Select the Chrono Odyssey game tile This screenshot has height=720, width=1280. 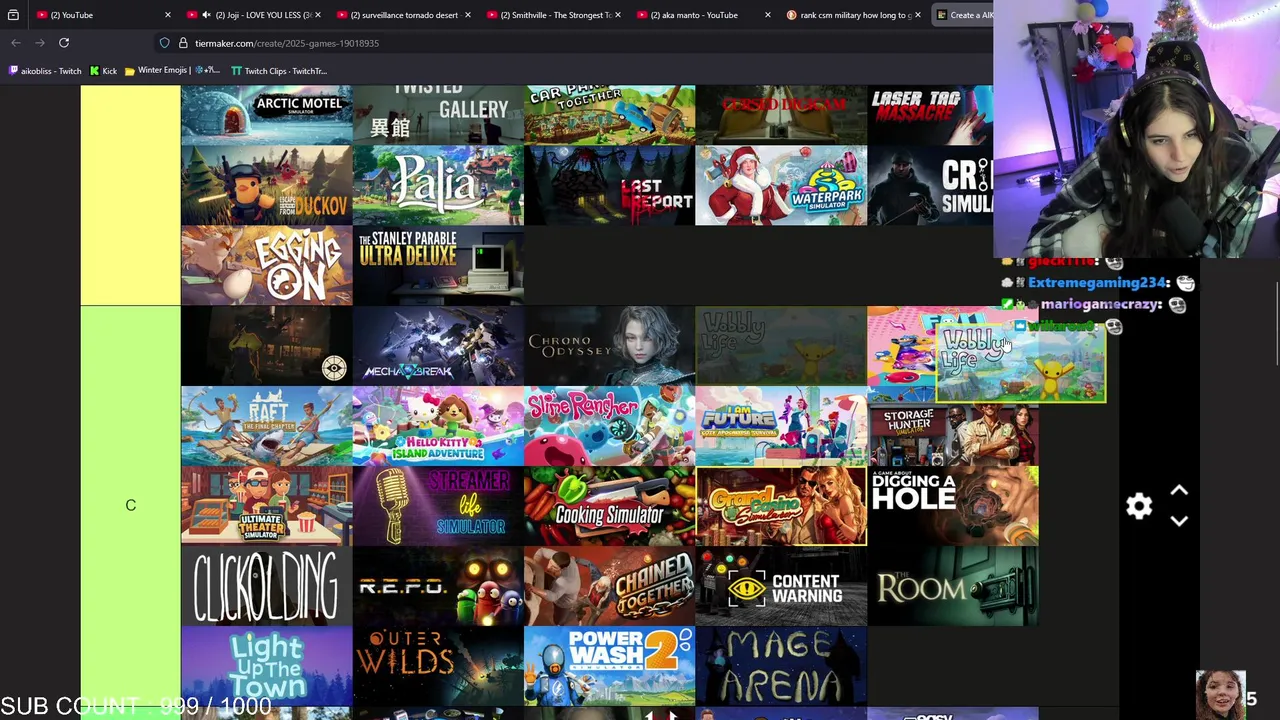point(610,346)
